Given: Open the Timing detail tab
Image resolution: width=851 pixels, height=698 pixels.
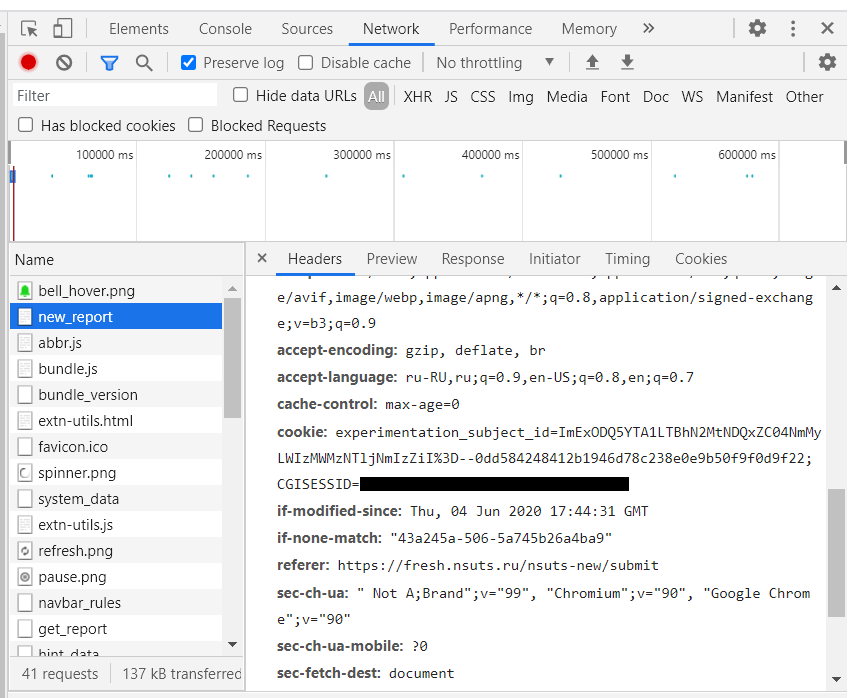Looking at the screenshot, I should pos(627,258).
